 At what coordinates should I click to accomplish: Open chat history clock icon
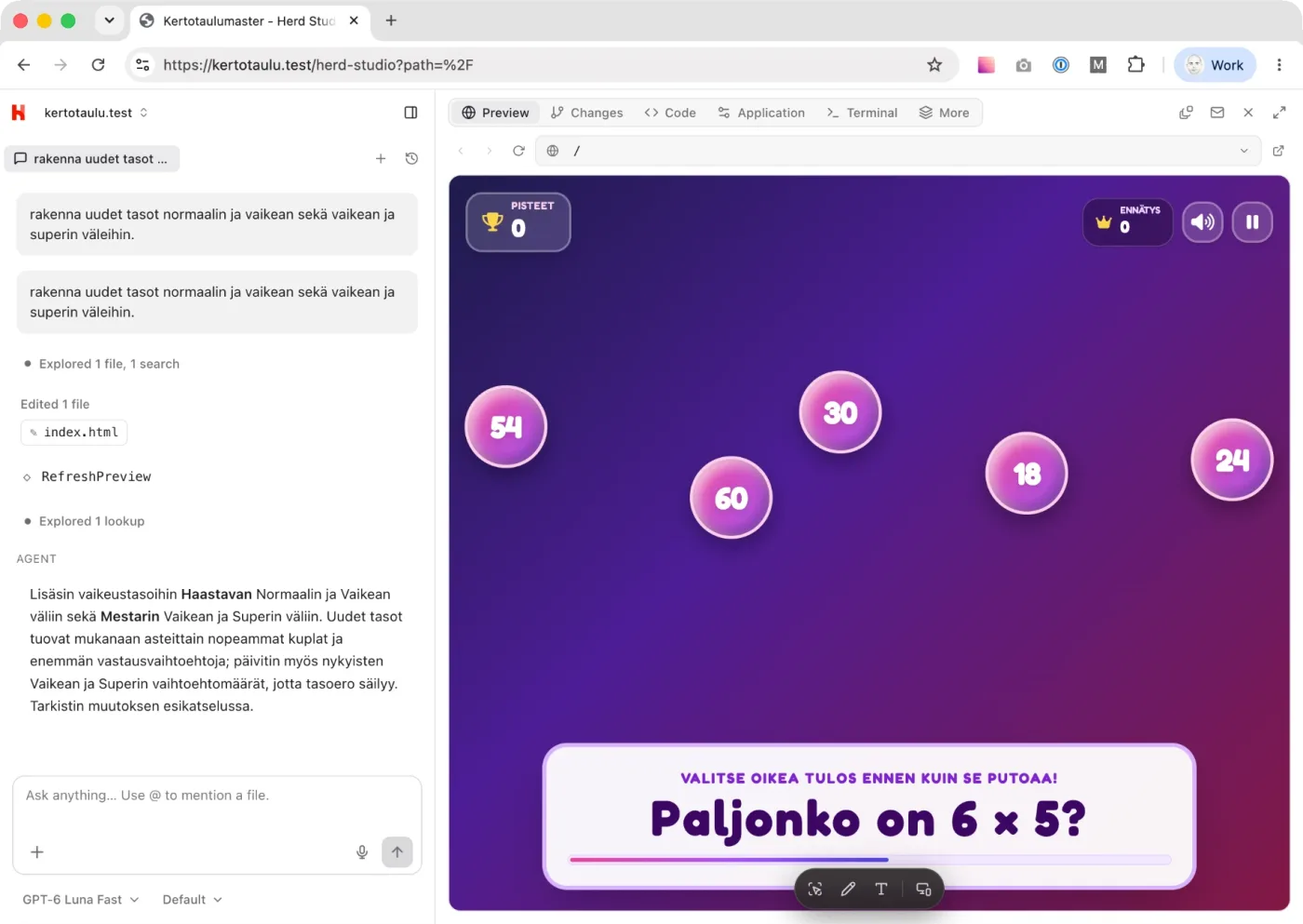[411, 159]
